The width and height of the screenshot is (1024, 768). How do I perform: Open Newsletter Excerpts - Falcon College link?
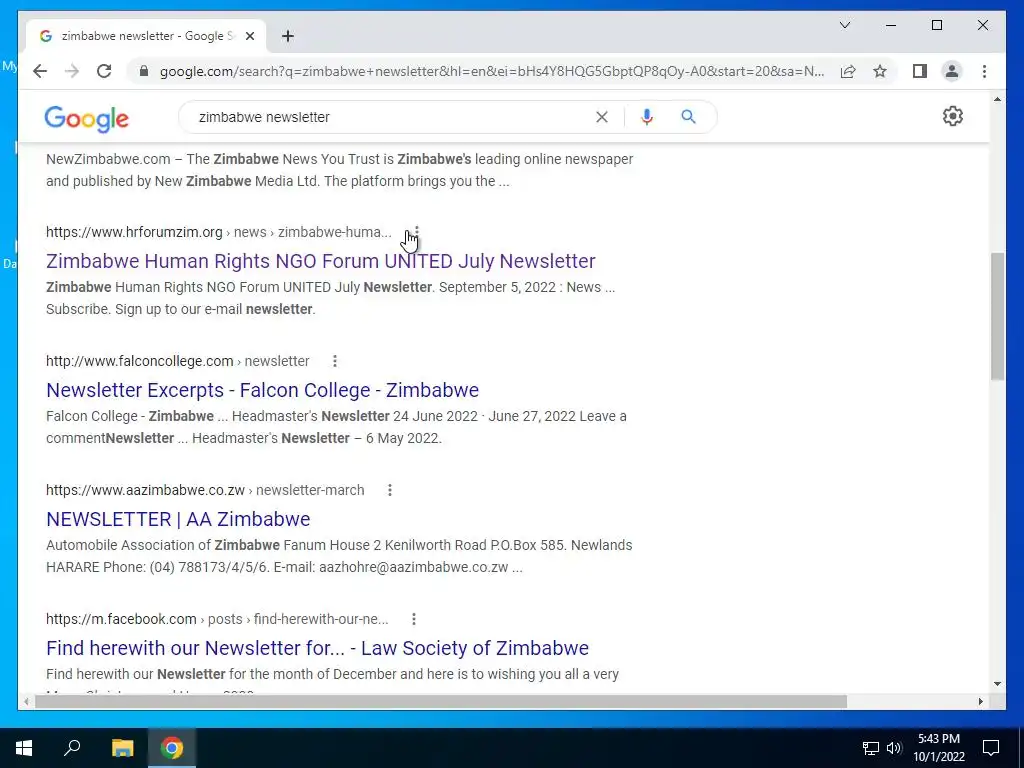[x=263, y=390]
